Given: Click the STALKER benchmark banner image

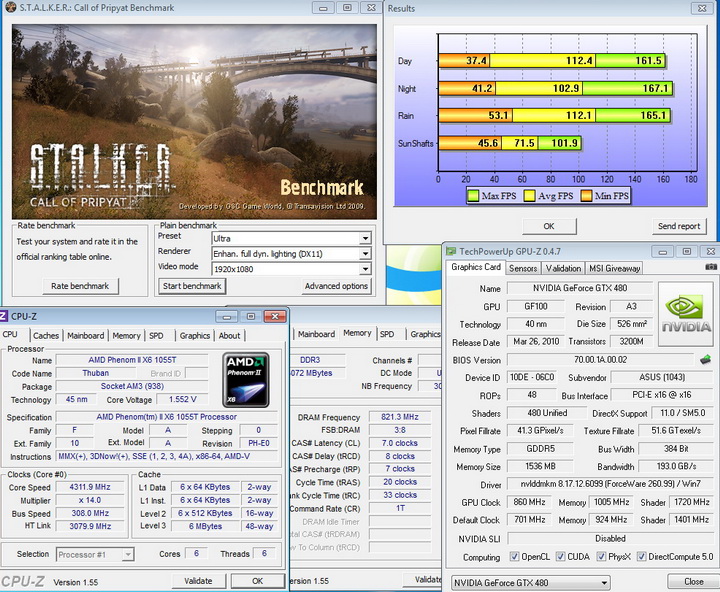Looking at the screenshot, I should point(194,121).
